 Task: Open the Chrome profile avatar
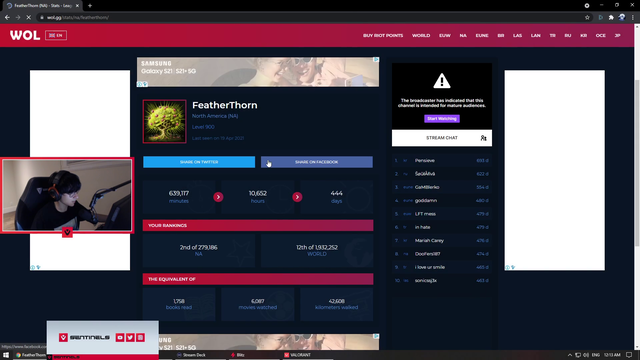tap(622, 18)
